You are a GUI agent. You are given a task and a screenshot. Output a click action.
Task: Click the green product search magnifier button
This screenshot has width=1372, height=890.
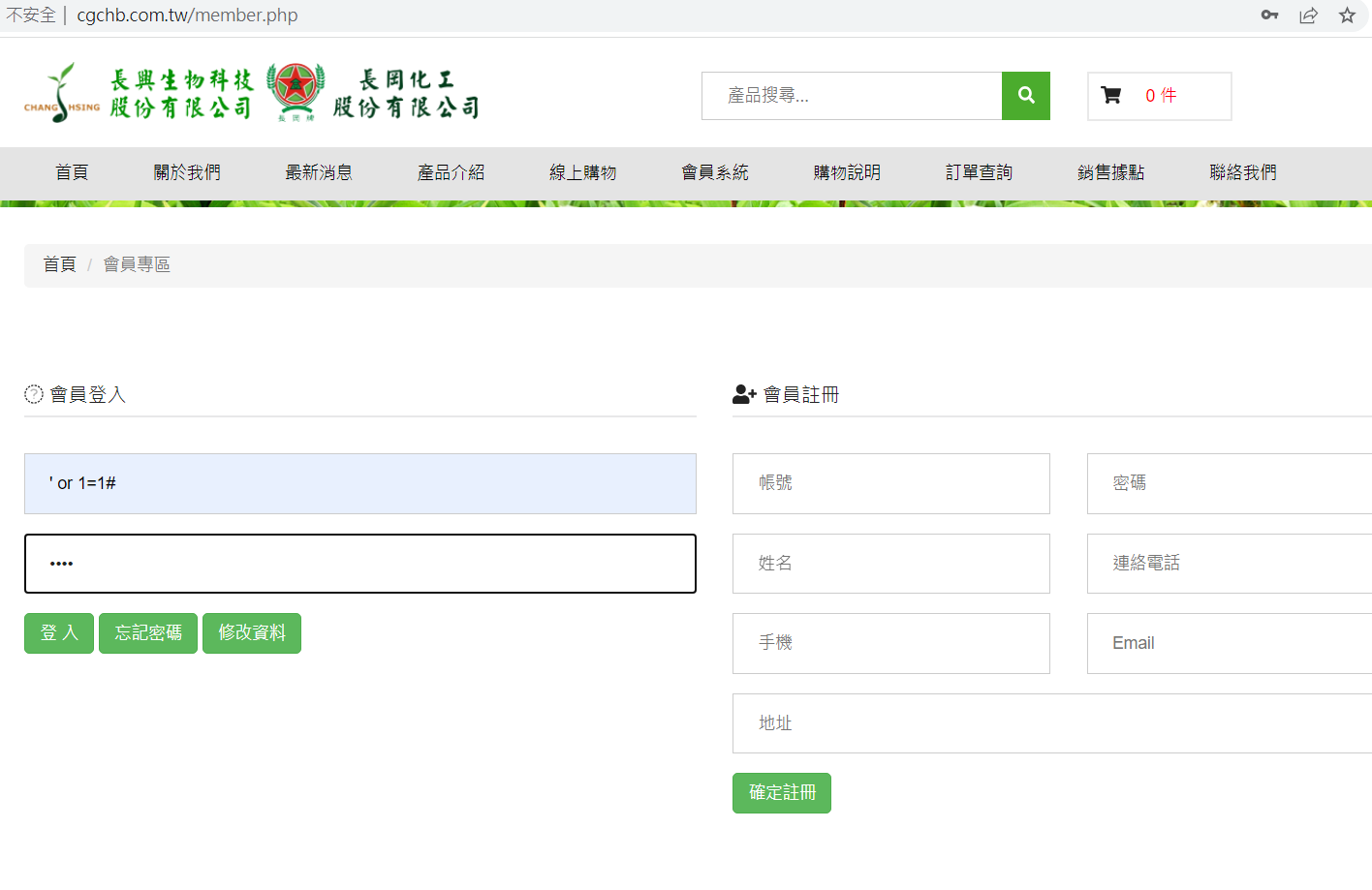coord(1026,96)
